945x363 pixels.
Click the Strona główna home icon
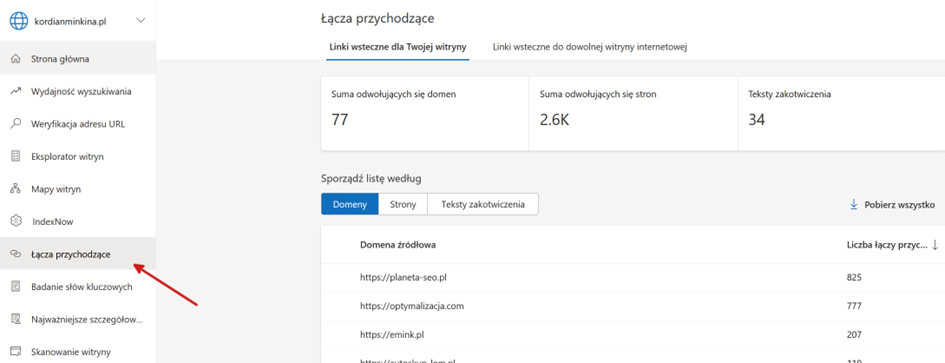16,59
